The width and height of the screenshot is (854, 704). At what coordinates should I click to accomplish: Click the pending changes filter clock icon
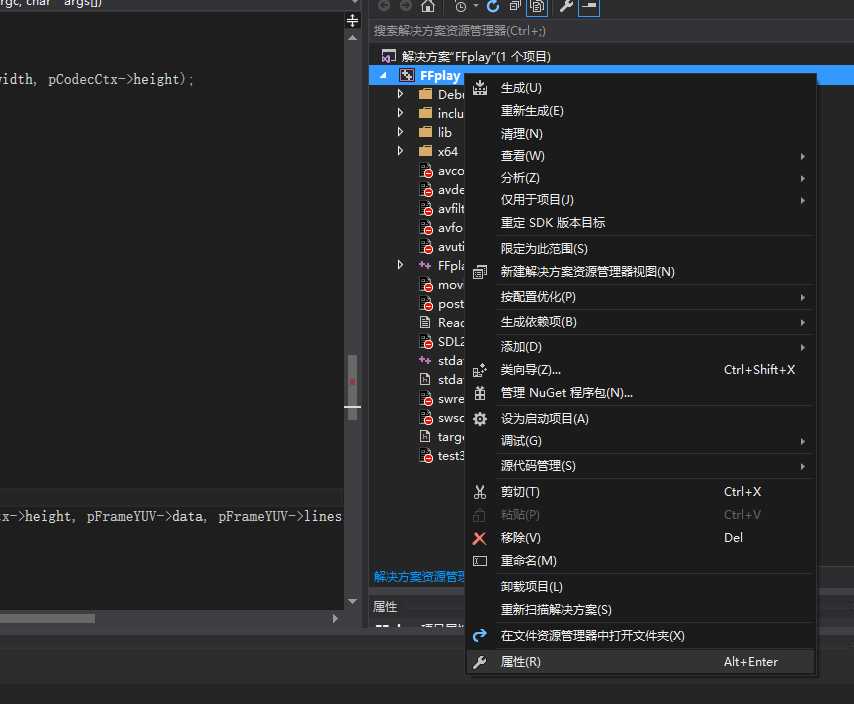pos(461,7)
